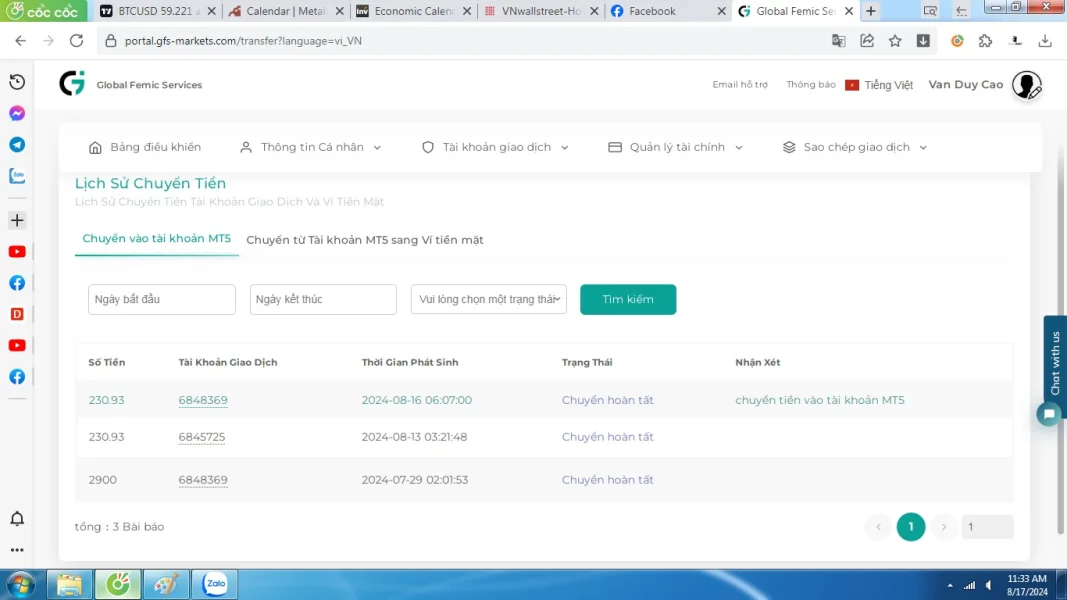Bookmark this page with the star icon
1067x600 pixels.
[x=895, y=41]
